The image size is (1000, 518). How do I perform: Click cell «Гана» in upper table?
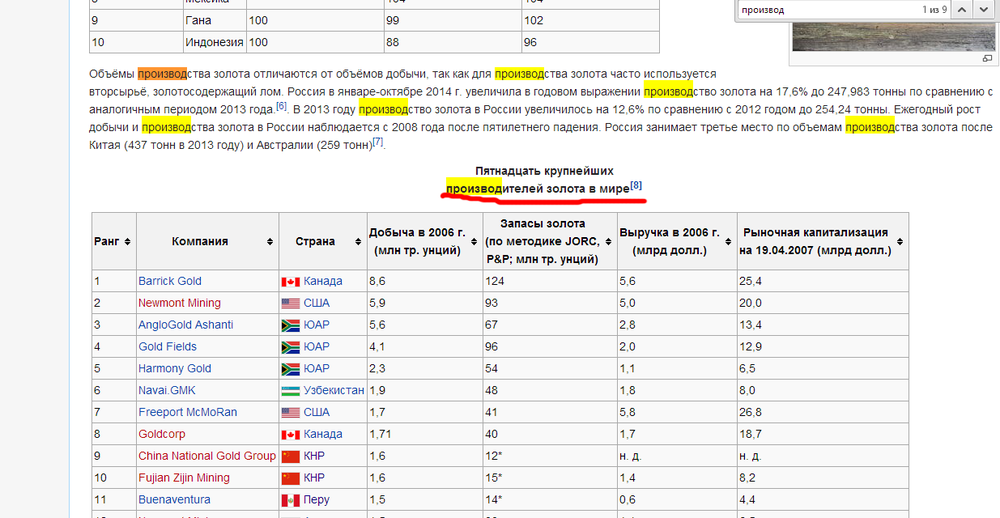198,20
